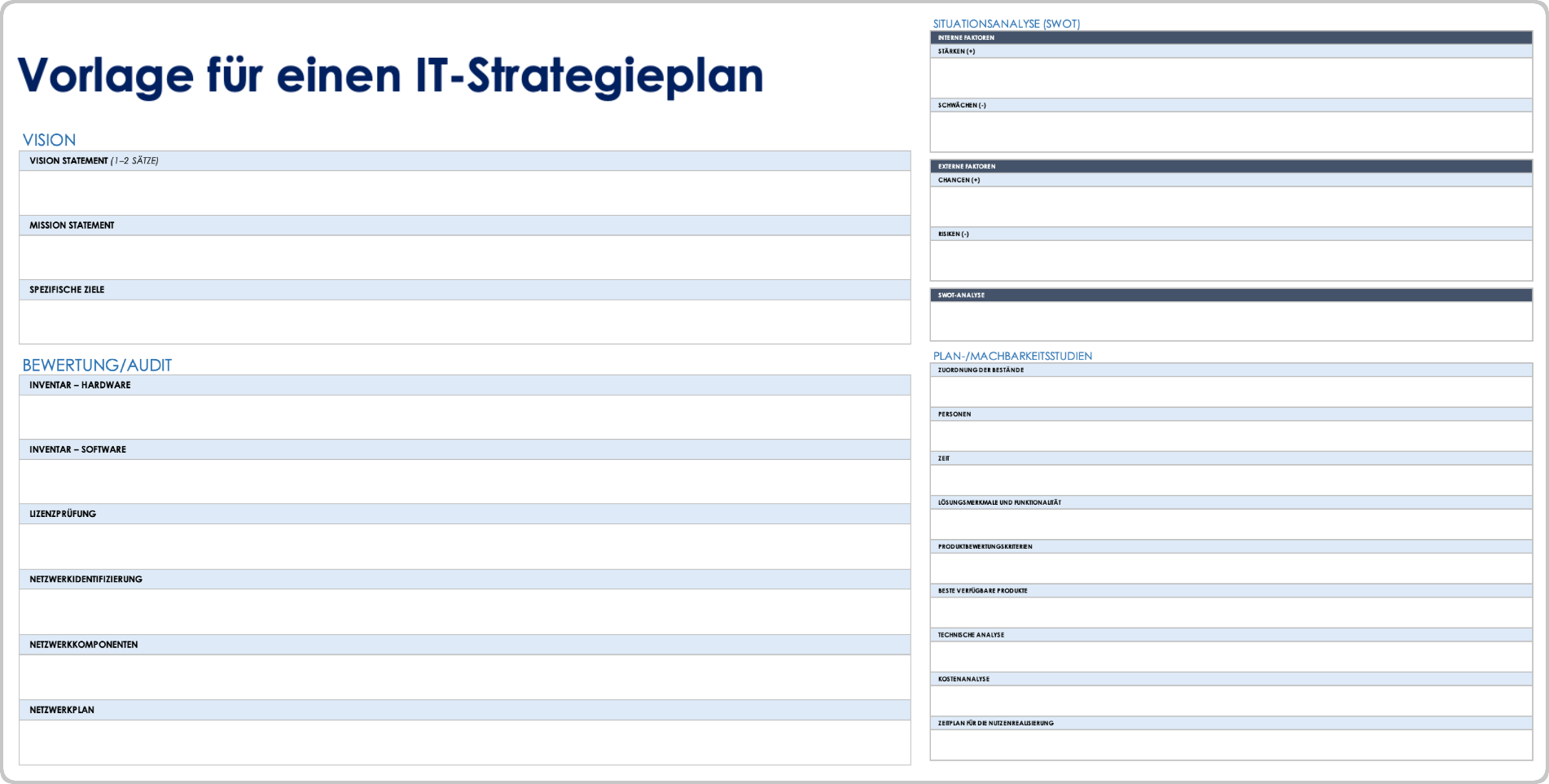1549x784 pixels.
Task: Click the empty field under INVENTAR – SOFTWARE
Action: [465, 481]
